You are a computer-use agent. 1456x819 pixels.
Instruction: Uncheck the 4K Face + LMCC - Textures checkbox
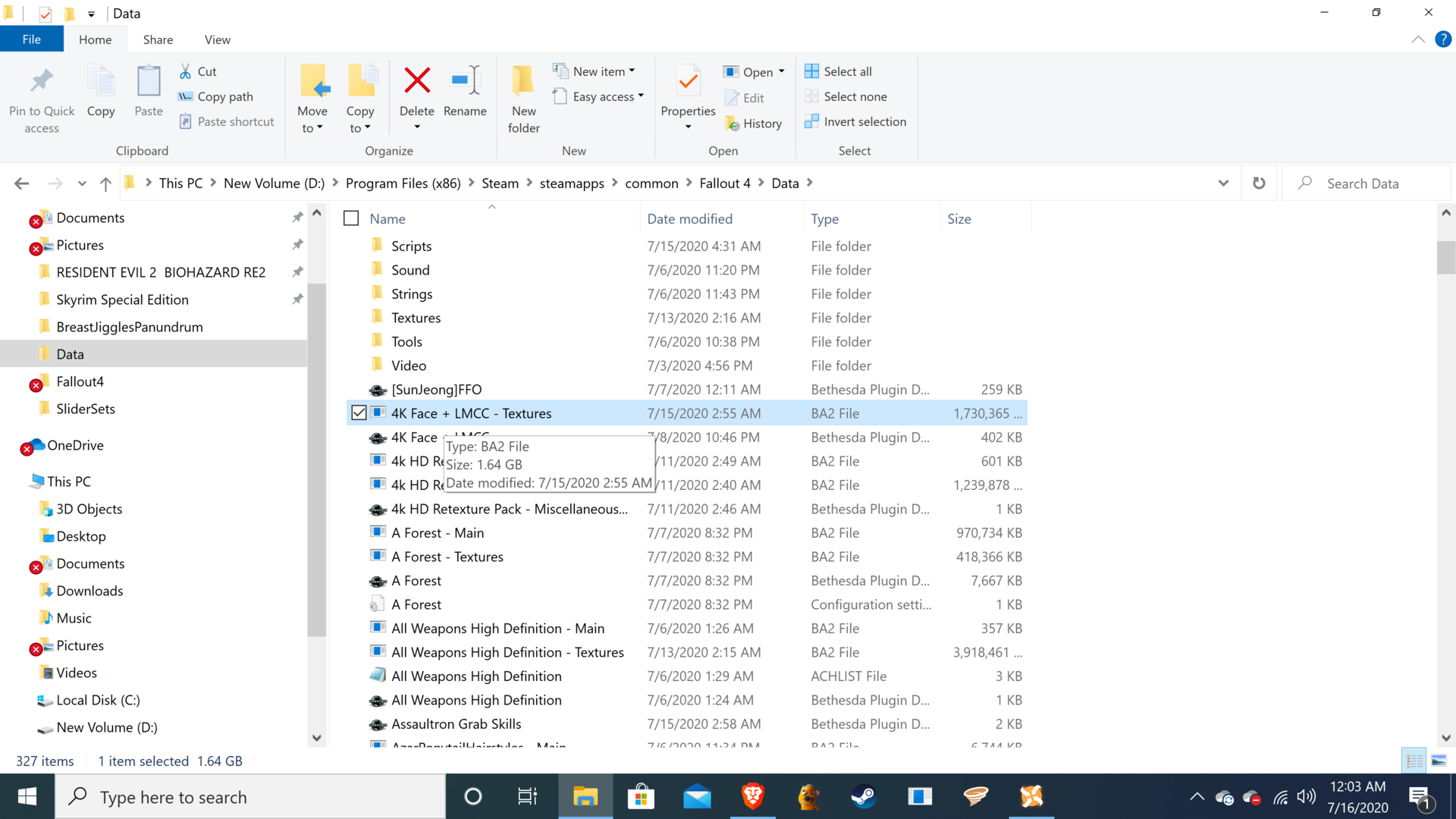click(x=359, y=413)
